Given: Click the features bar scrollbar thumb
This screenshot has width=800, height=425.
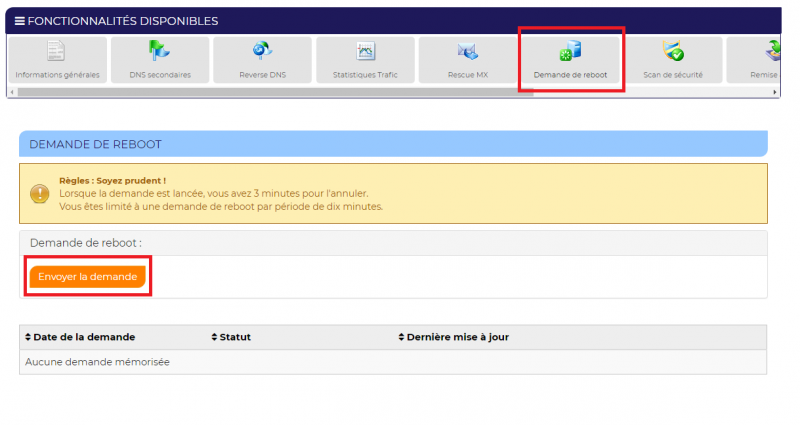Looking at the screenshot, I should tap(276, 92).
